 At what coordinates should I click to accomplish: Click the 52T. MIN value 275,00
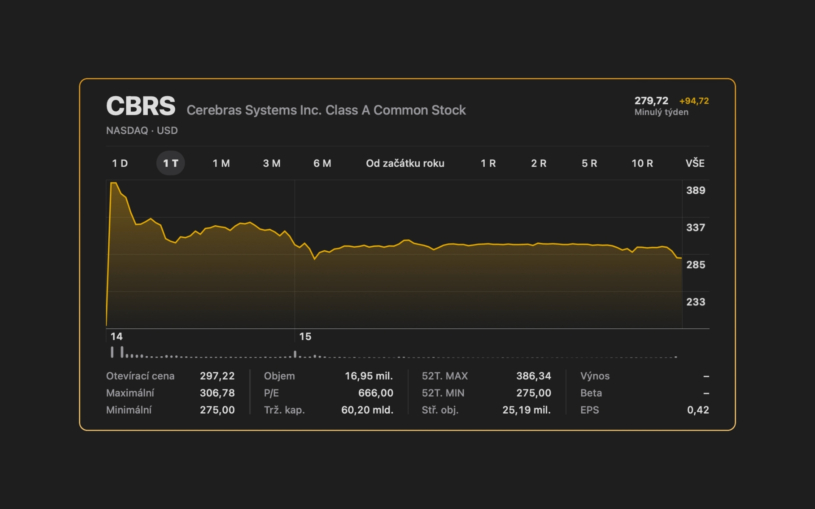[533, 393]
